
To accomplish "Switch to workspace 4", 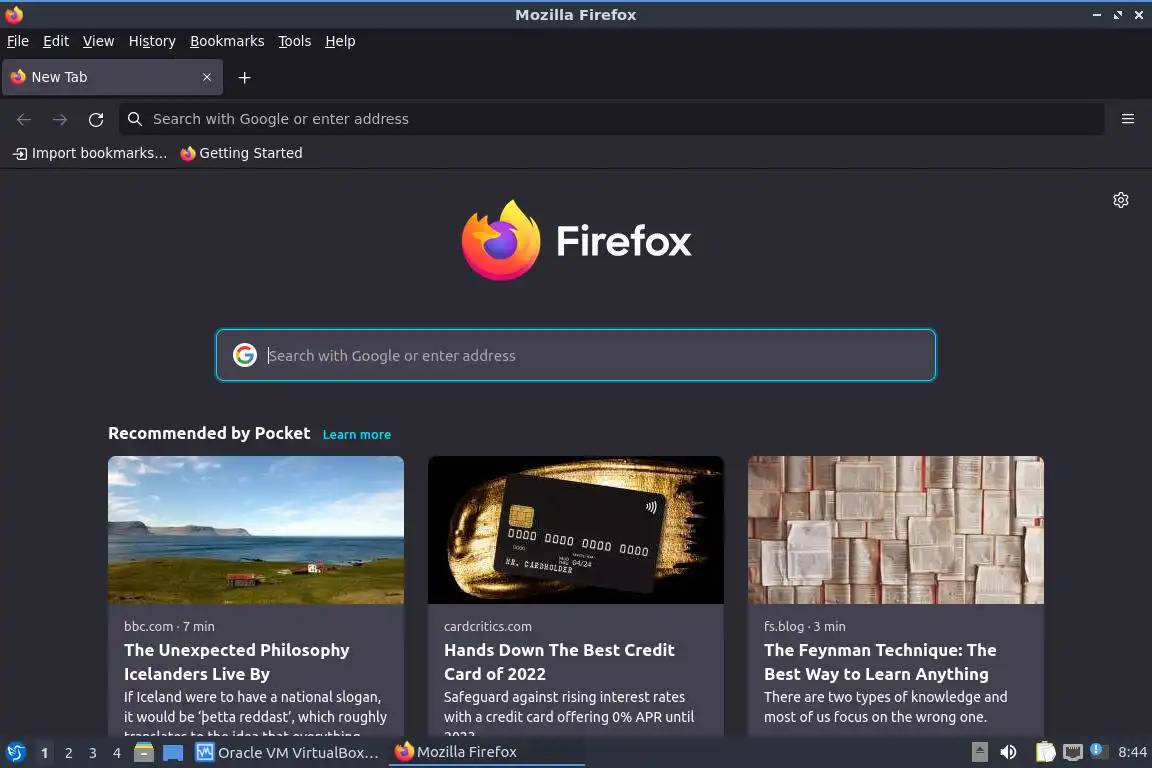I will click(x=117, y=753).
